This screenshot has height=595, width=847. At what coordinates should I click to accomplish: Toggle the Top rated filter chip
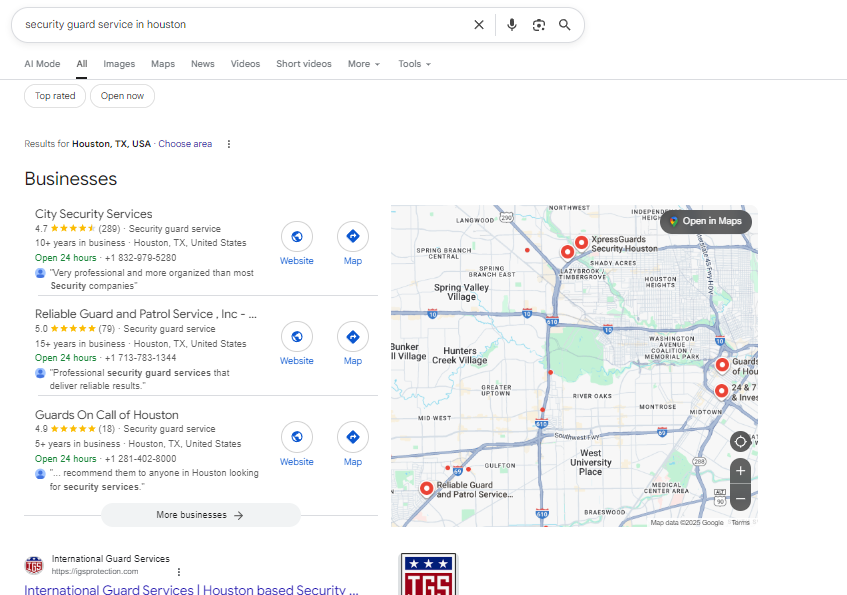55,96
